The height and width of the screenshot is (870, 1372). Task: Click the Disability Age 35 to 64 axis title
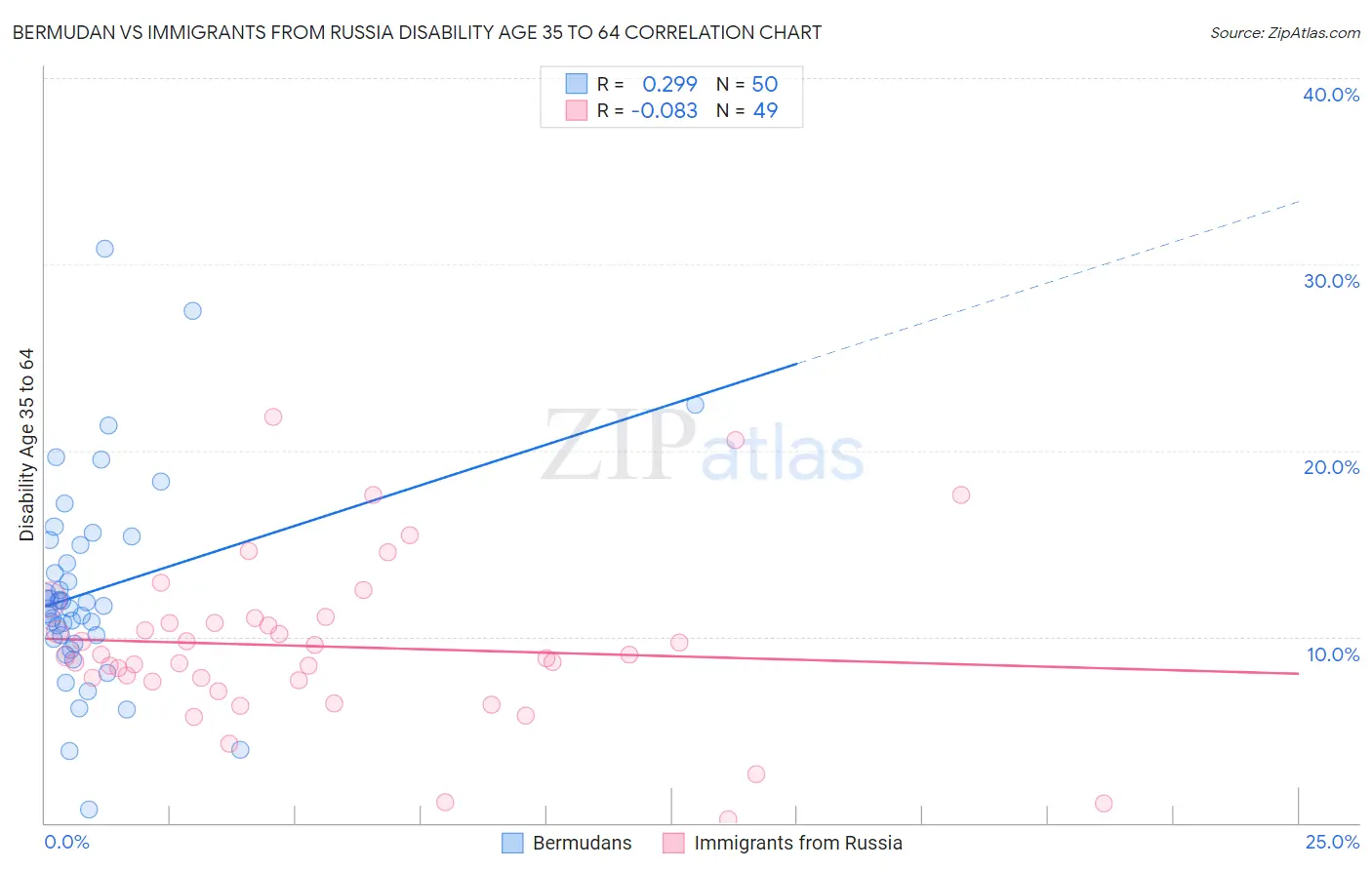pos(26,445)
